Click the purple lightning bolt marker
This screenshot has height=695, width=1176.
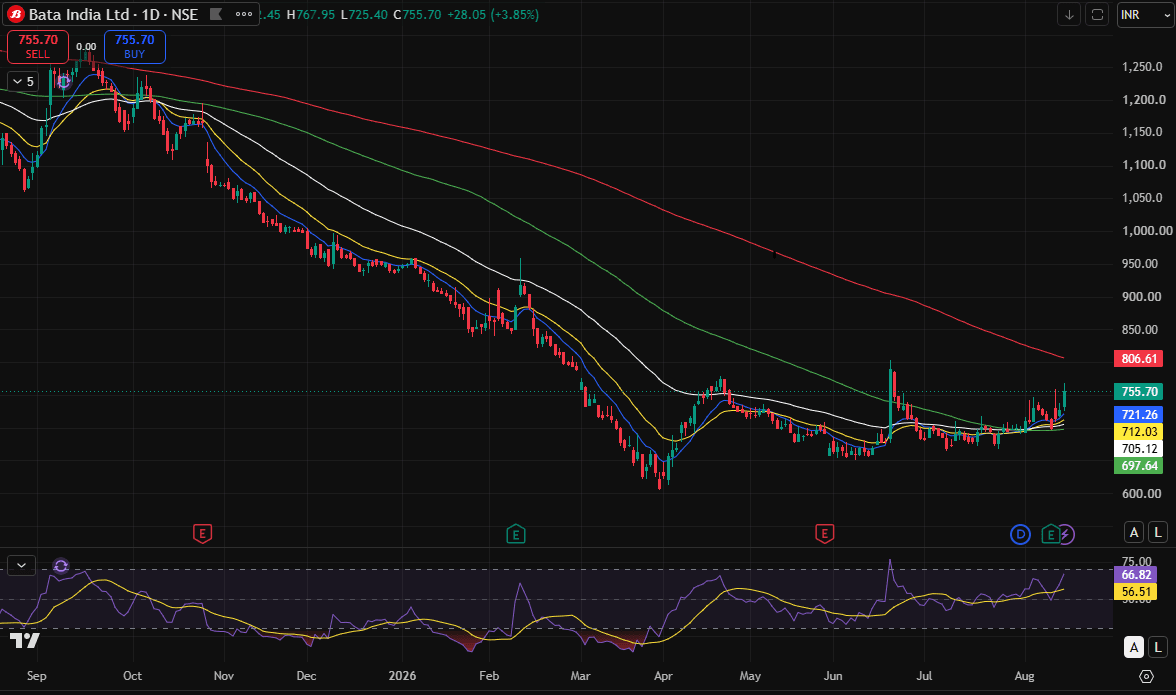tap(1066, 534)
